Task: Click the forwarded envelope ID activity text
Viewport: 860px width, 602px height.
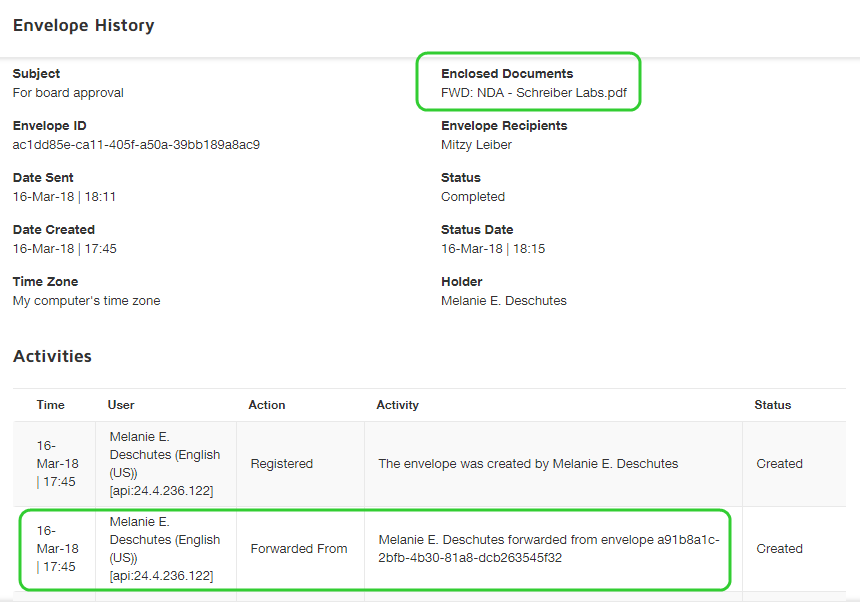Action: [548, 549]
